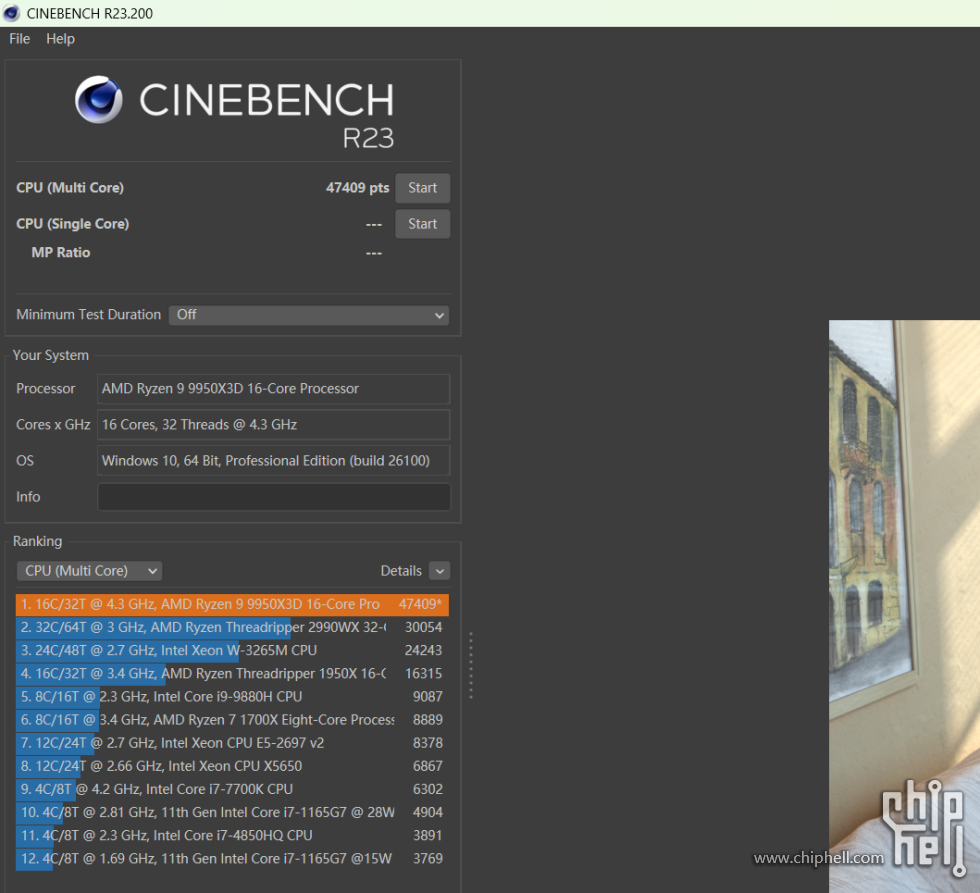980x893 pixels.
Task: Click the empty Info input field
Action: [274, 497]
